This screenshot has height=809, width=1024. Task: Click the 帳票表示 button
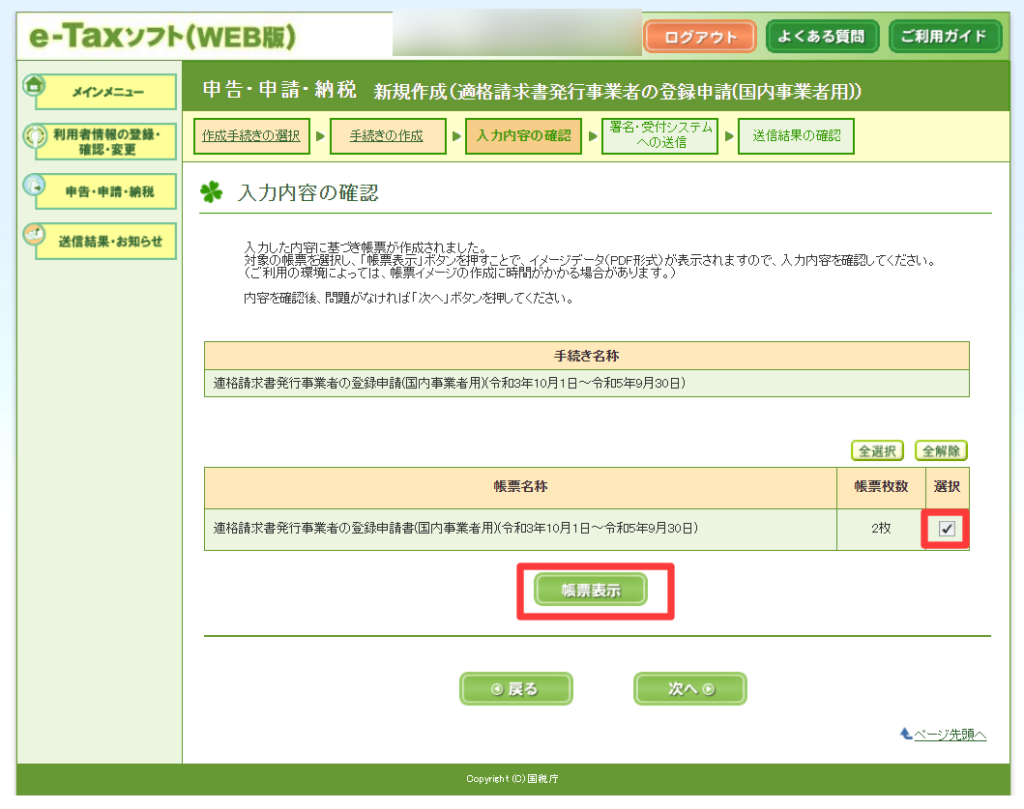click(x=591, y=590)
